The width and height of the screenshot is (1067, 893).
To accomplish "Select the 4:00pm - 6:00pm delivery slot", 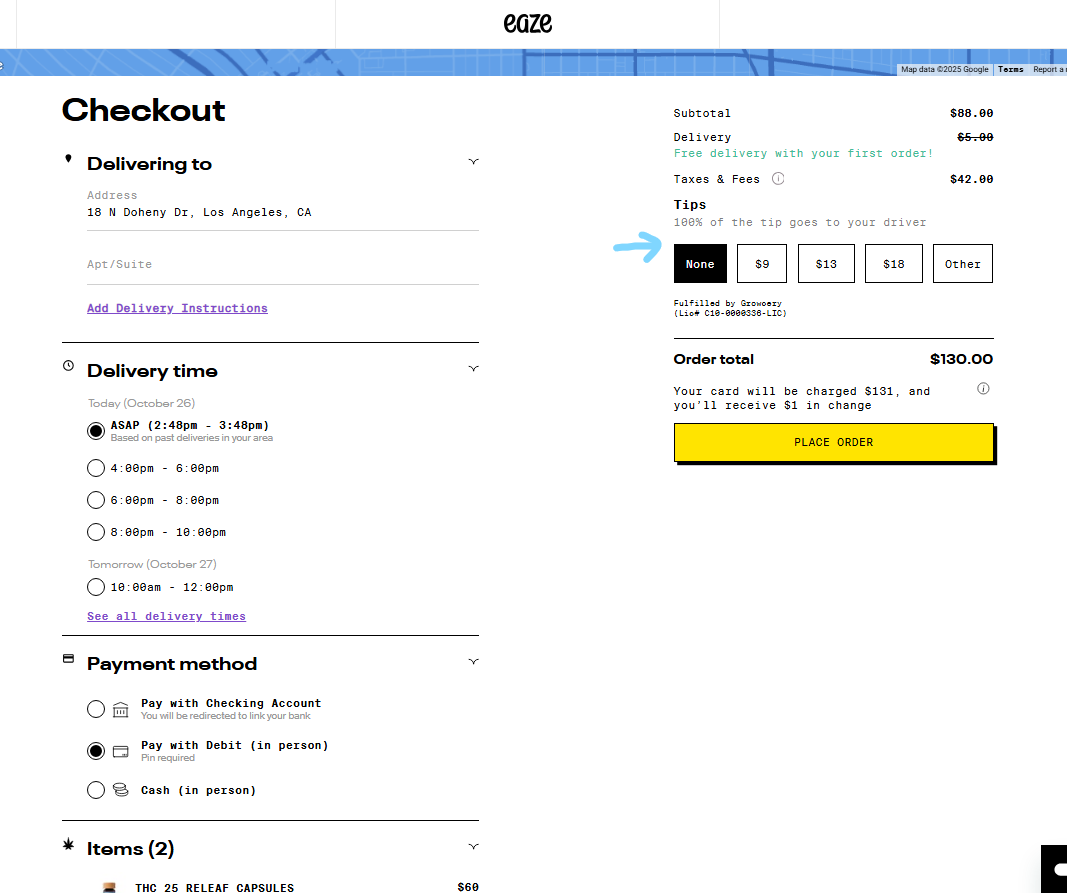I will click(x=96, y=468).
